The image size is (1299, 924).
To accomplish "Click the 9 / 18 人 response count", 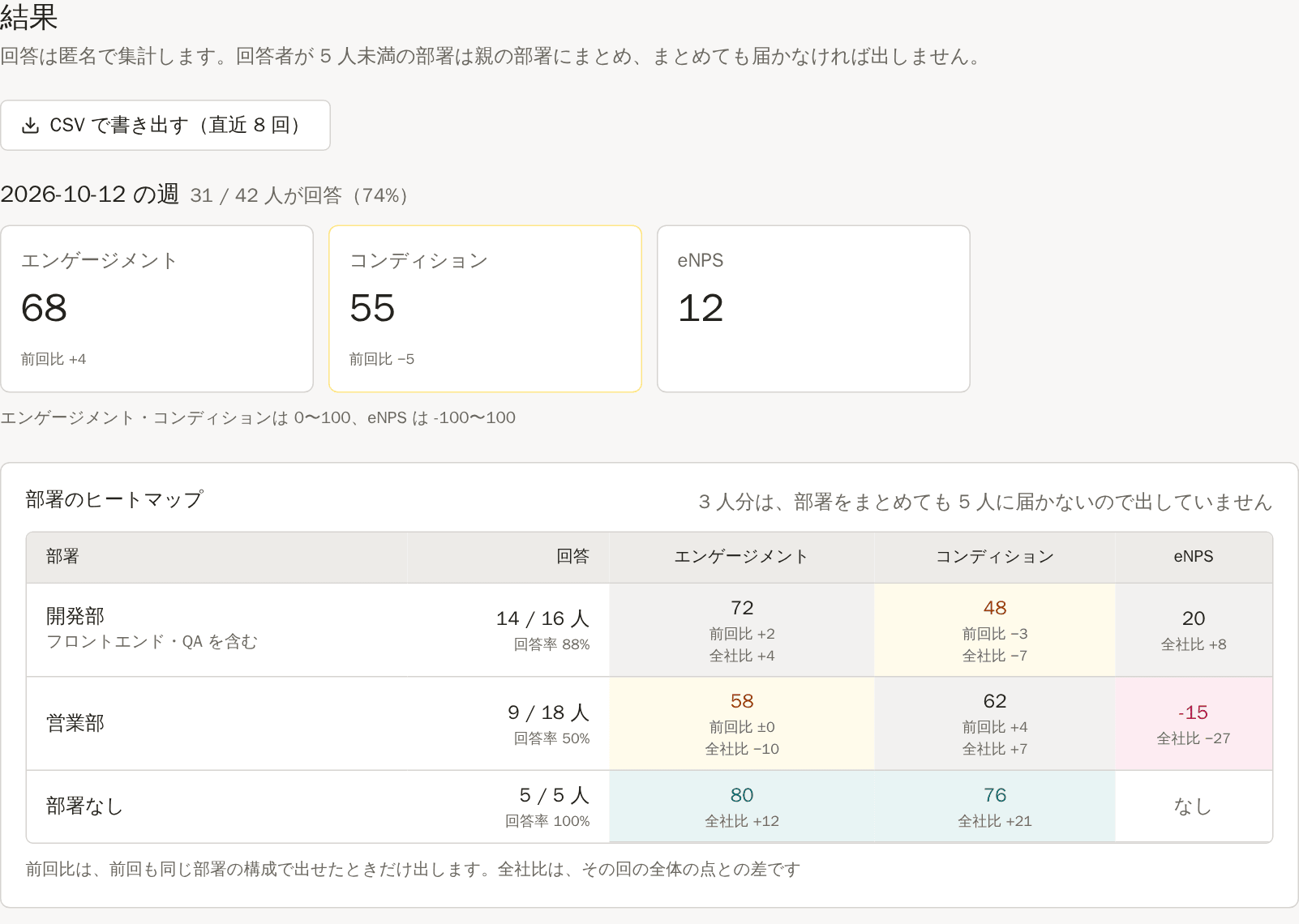I will point(548,712).
